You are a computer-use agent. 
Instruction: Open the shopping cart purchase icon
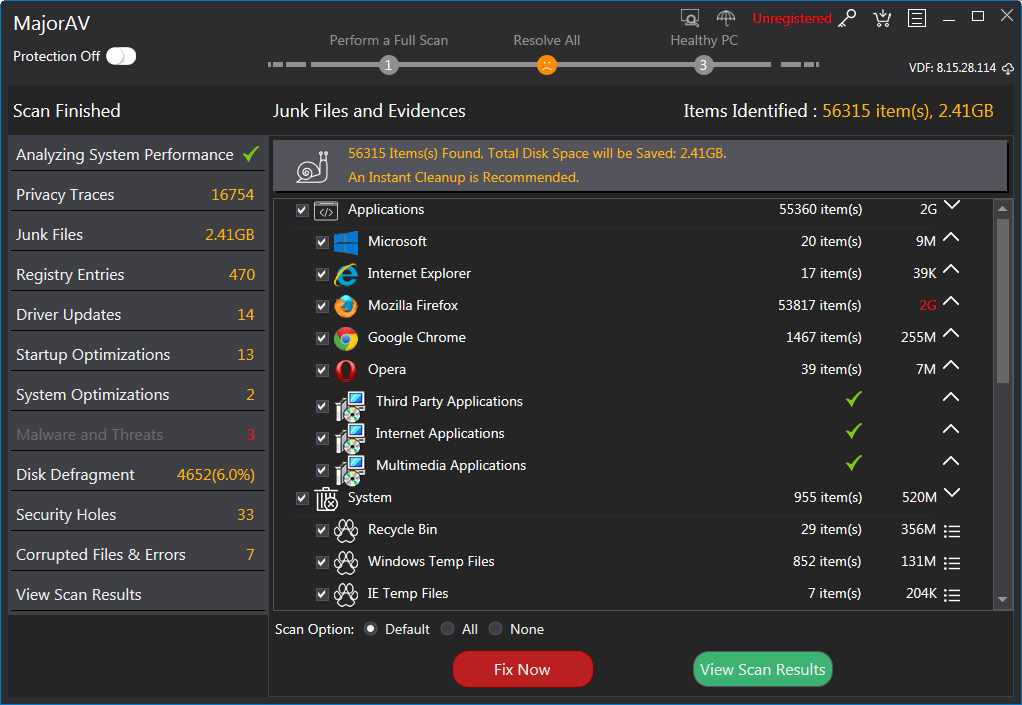[882, 18]
